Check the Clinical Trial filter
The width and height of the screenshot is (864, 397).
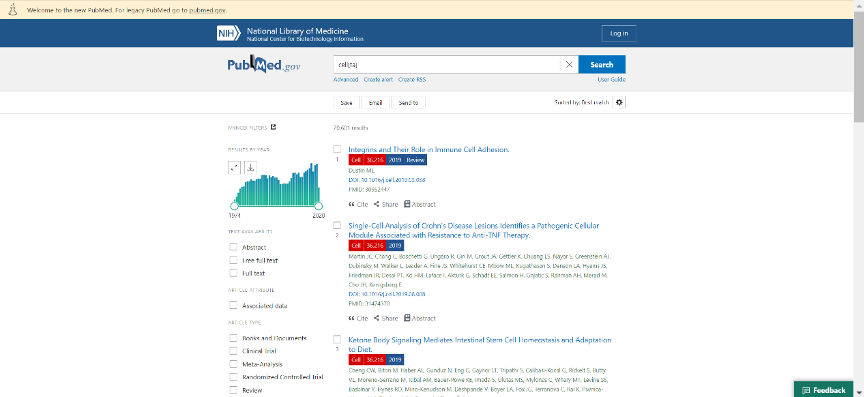pos(233,351)
